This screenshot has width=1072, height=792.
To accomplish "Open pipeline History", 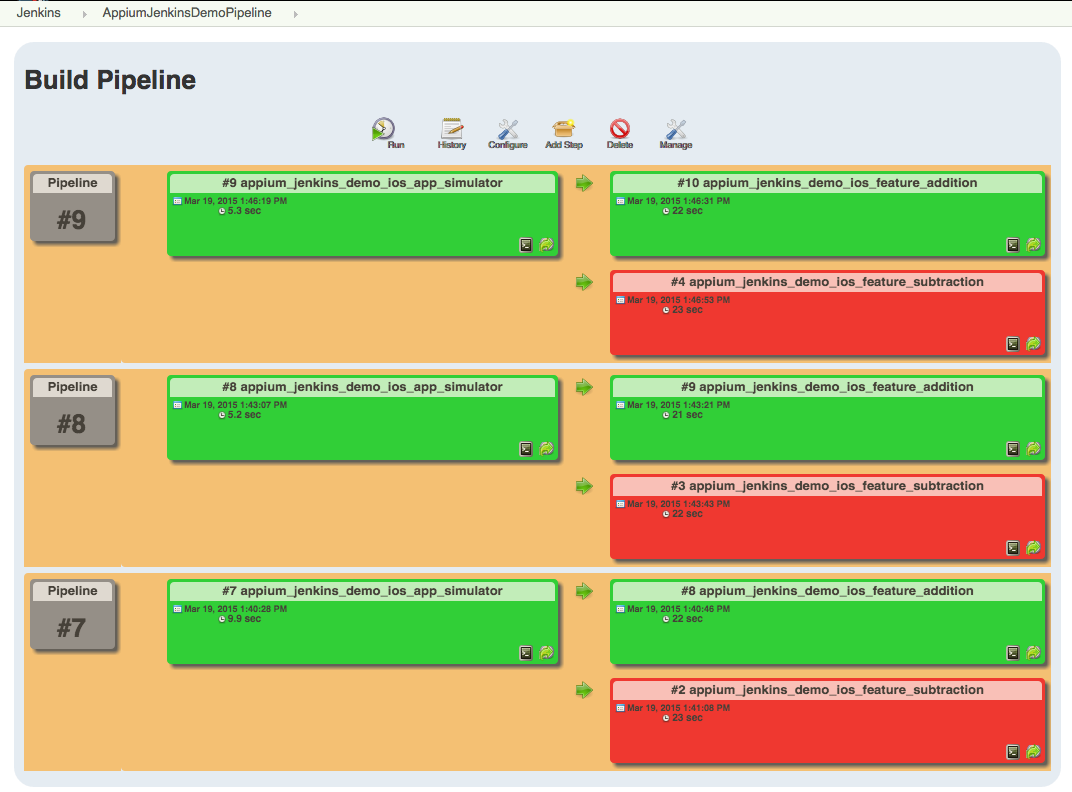I will click(452, 133).
